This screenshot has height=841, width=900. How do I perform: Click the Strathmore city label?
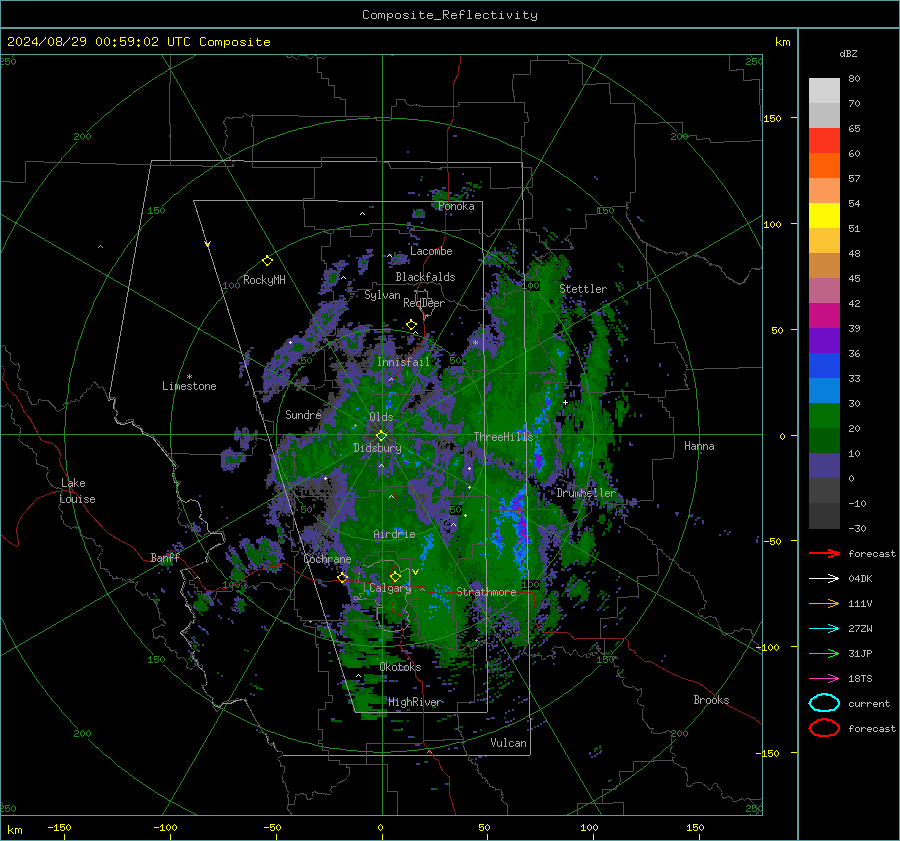click(x=486, y=592)
